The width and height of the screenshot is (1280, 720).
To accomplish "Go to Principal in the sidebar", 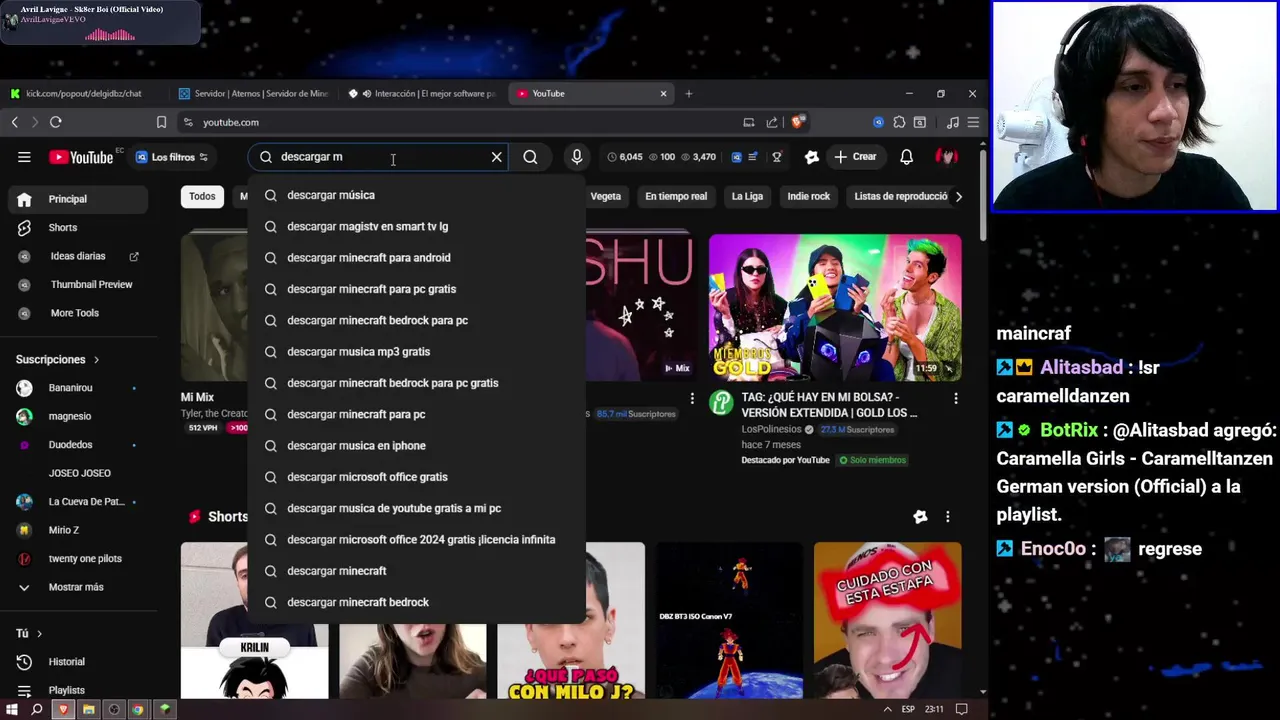I will tap(78, 199).
